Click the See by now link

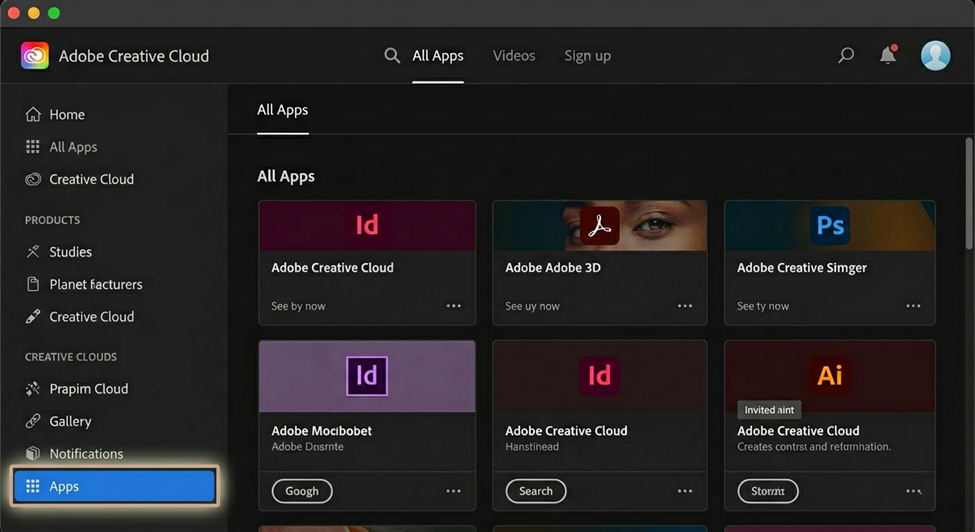pyautogui.click(x=298, y=306)
